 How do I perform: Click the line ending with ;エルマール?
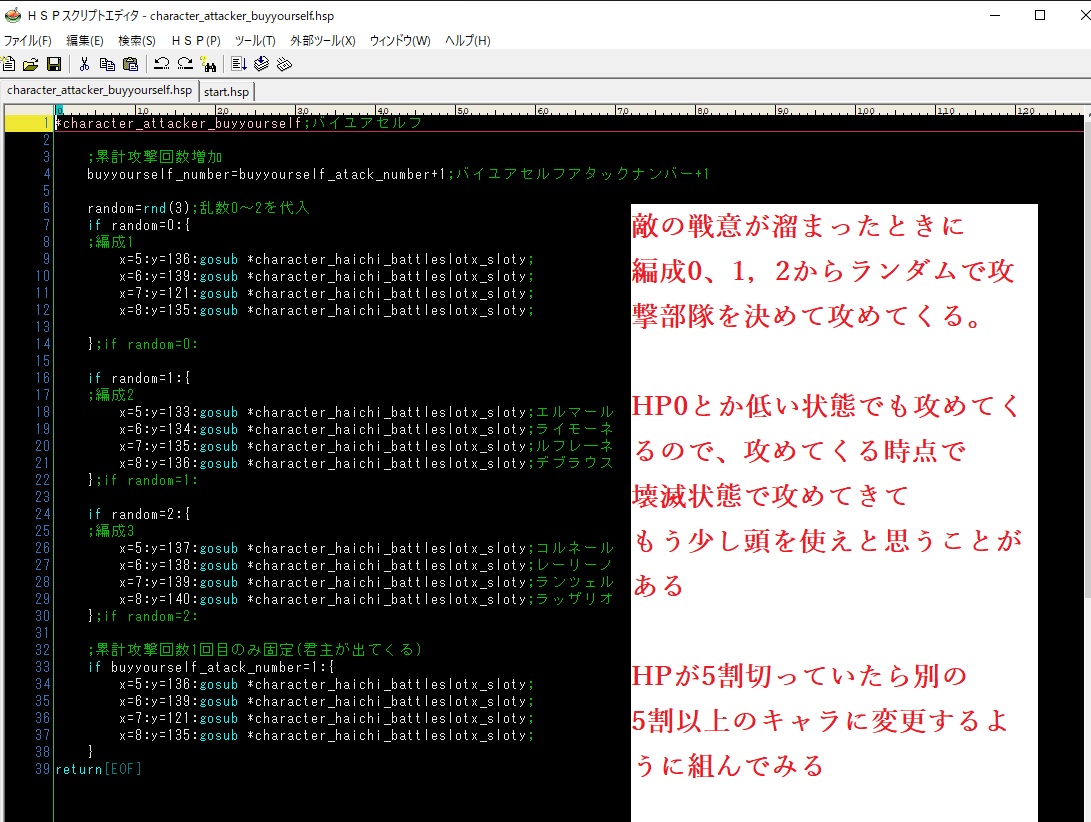coord(366,412)
